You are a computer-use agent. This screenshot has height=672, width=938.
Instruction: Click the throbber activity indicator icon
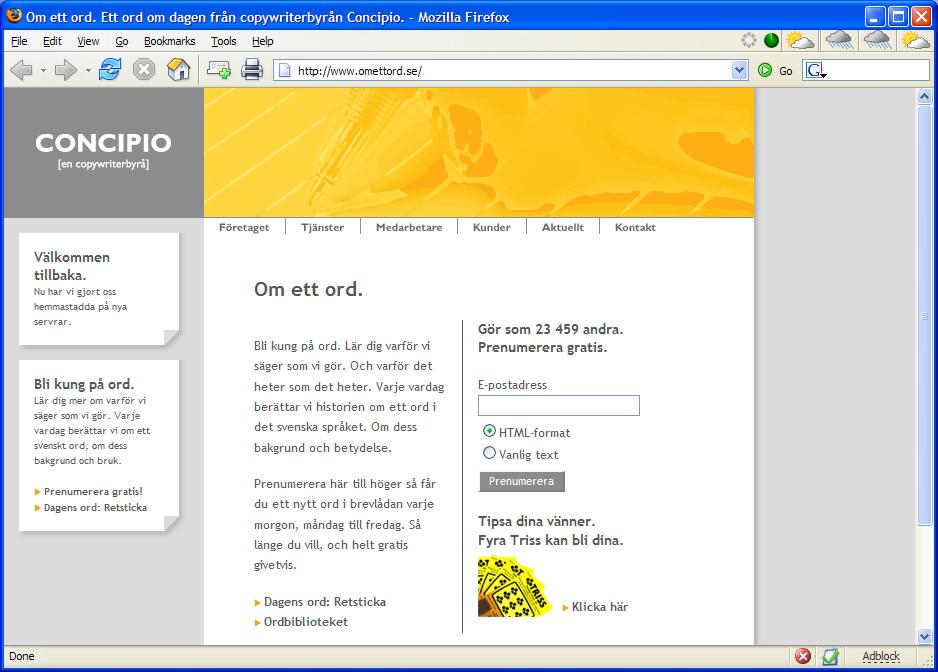tap(749, 41)
